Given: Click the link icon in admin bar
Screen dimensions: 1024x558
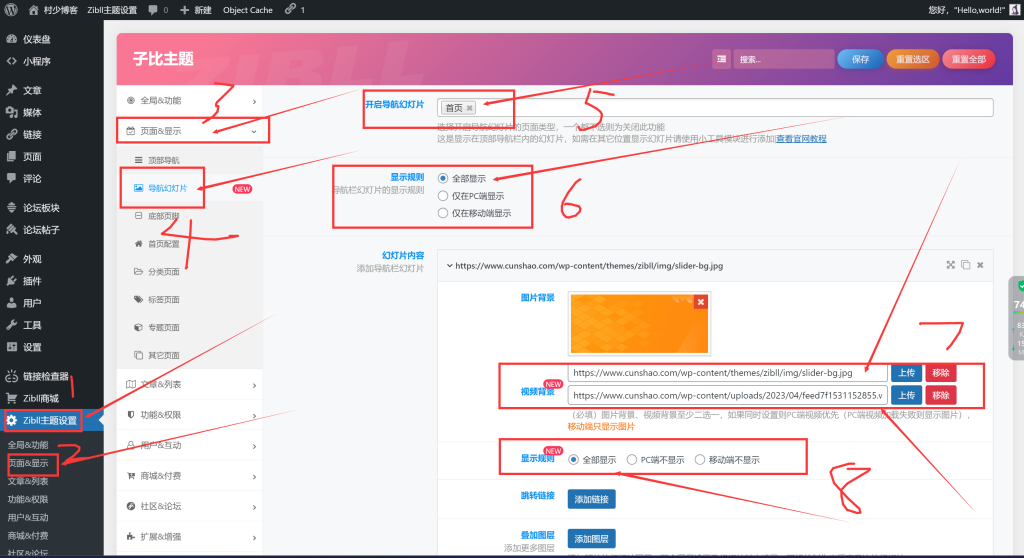Looking at the screenshot, I should tap(290, 9).
